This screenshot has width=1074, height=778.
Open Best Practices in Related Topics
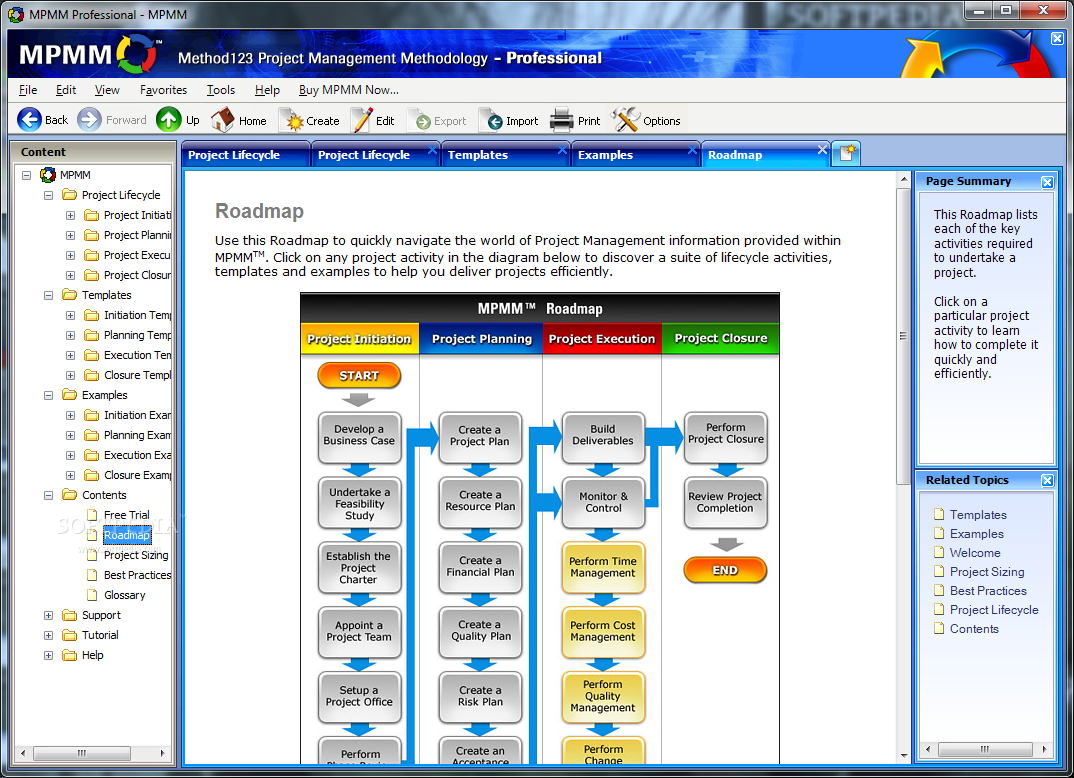(988, 590)
